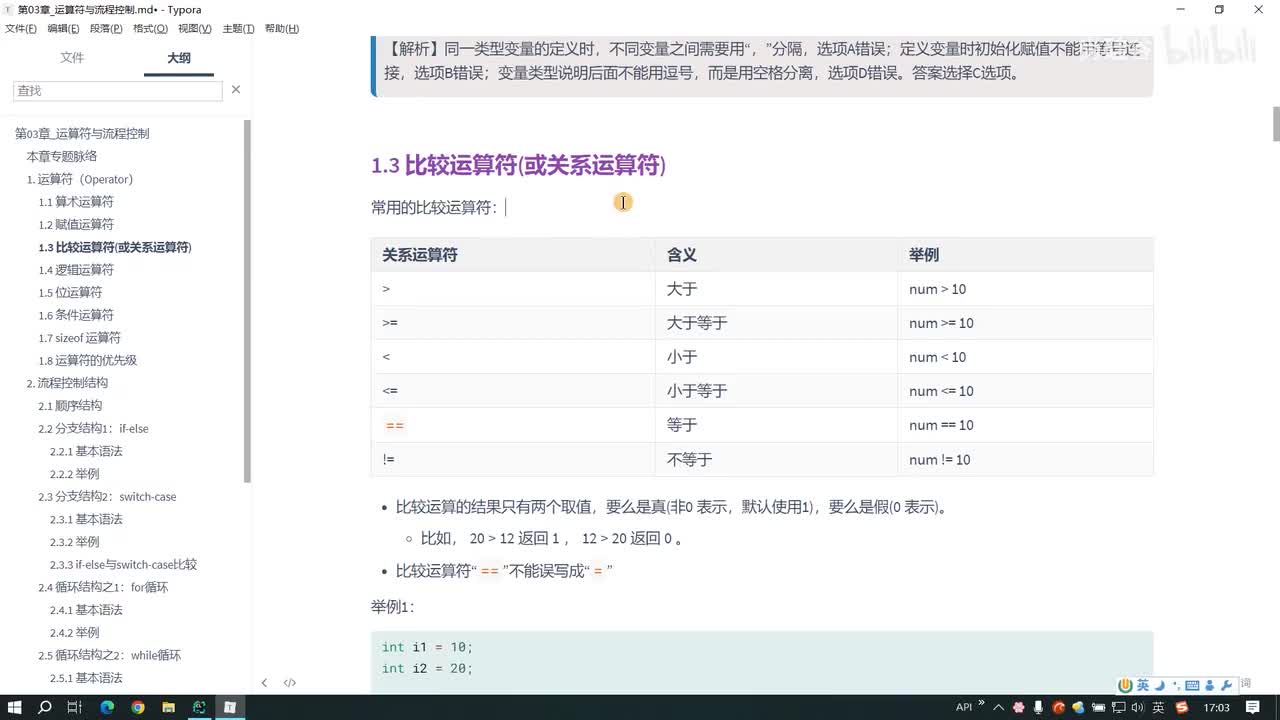Image resolution: width=1280 pixels, height=720 pixels.
Task: Switch to CLion taskbar icon
Action: (x=199, y=707)
